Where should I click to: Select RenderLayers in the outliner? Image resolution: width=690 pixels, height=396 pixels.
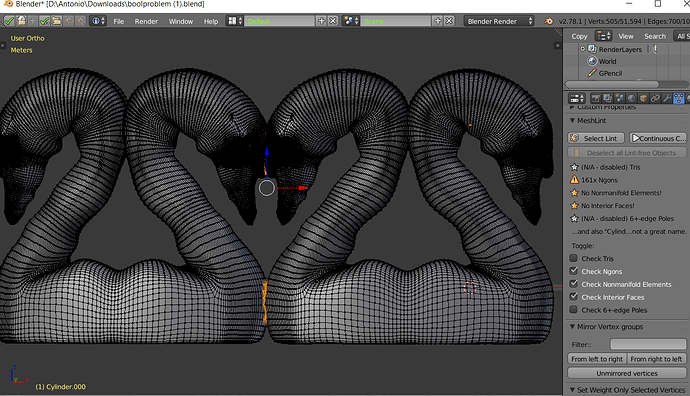[620, 49]
